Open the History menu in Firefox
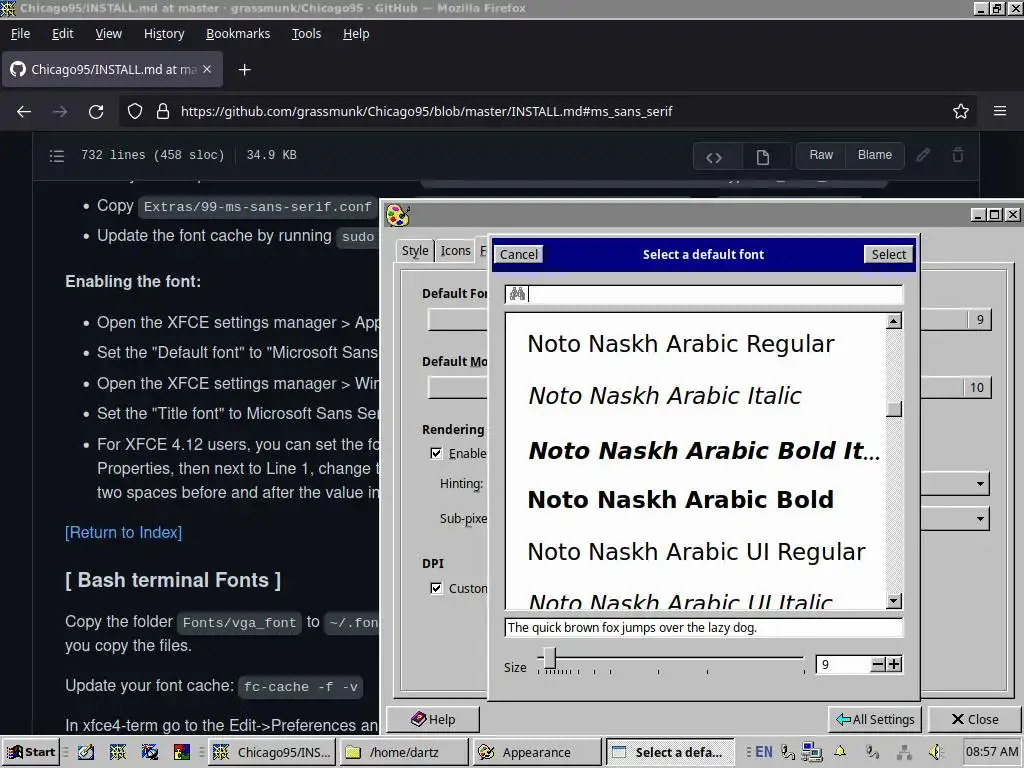 click(x=164, y=33)
